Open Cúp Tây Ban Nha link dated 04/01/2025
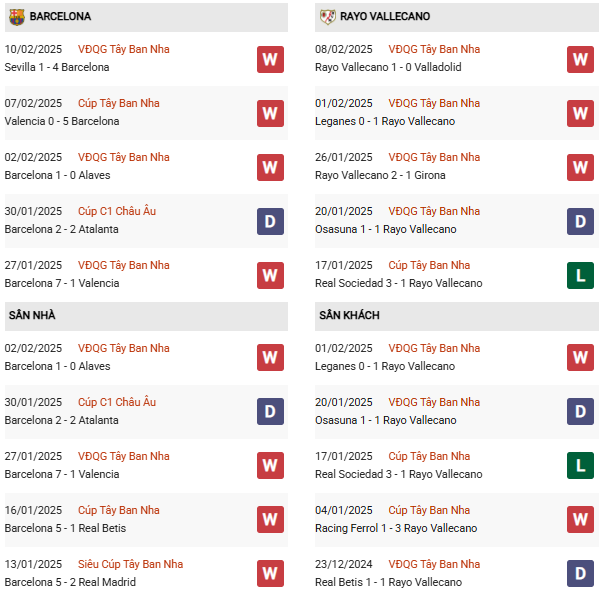The width and height of the screenshot is (600, 594). (429, 510)
